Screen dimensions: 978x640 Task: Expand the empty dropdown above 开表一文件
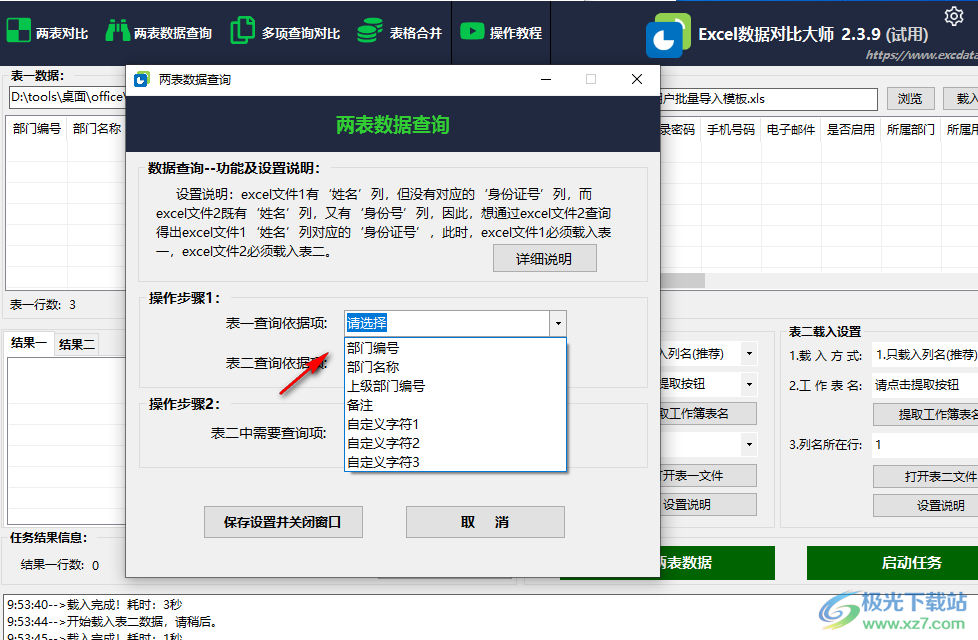point(749,444)
